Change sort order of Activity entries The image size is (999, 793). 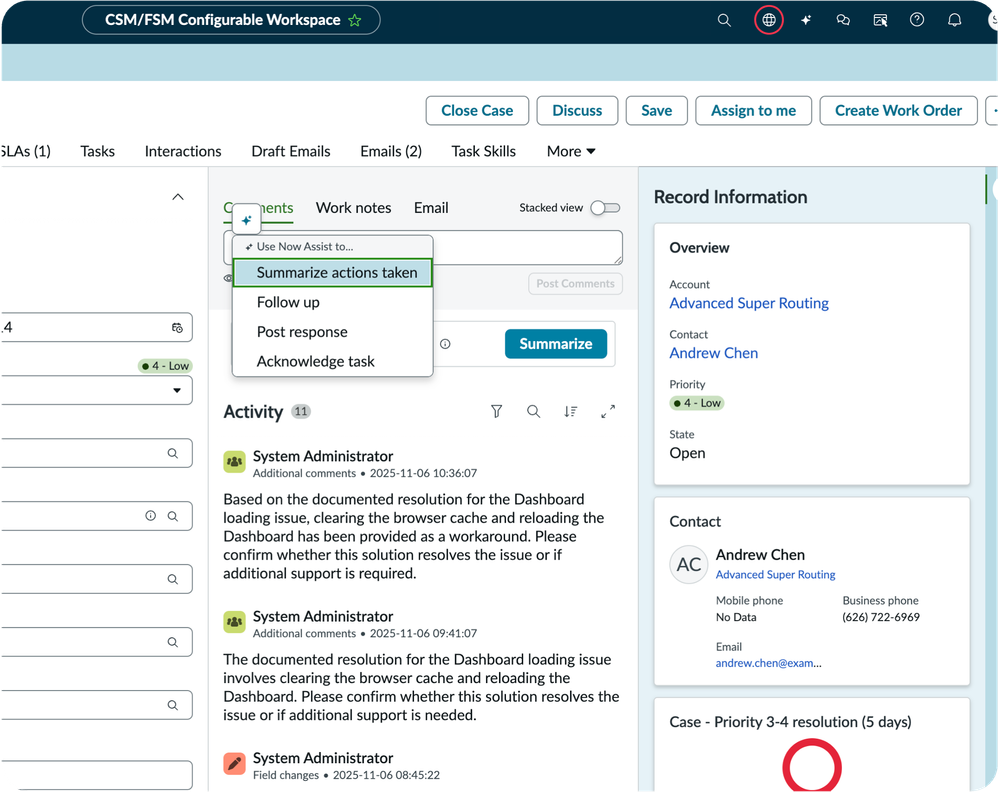click(x=570, y=411)
